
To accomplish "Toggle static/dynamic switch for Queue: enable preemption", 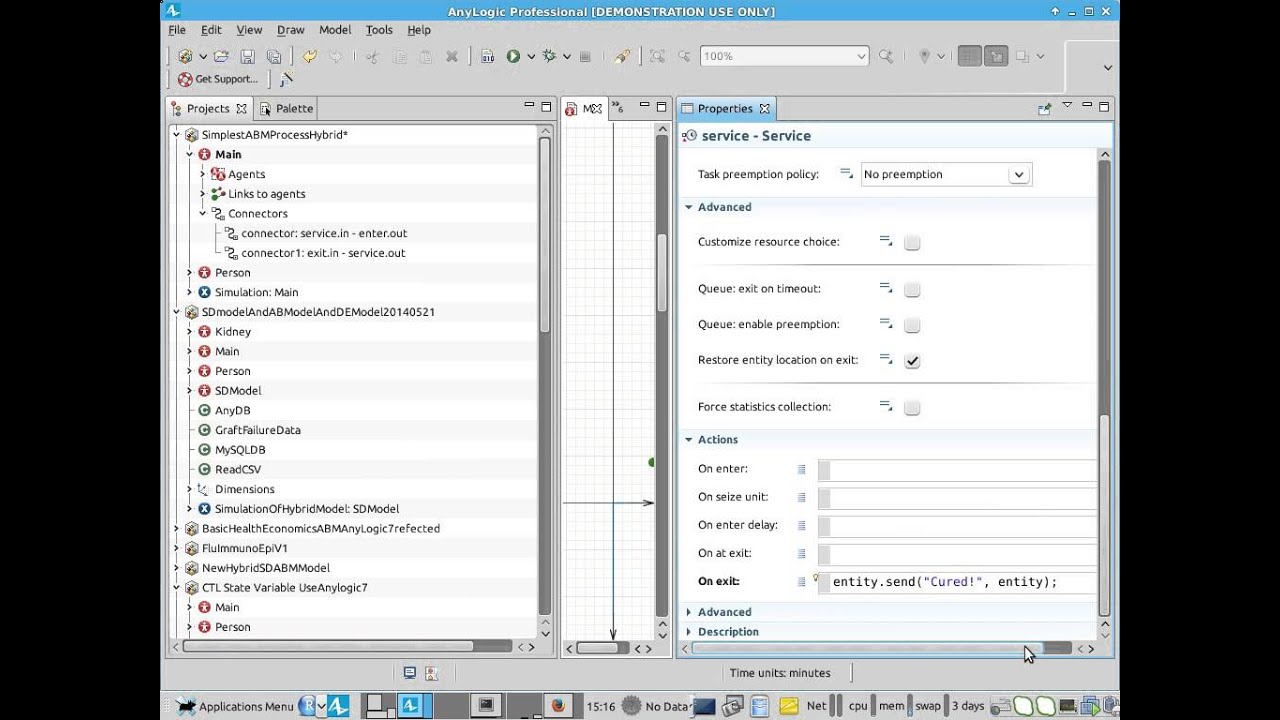I will coord(886,324).
